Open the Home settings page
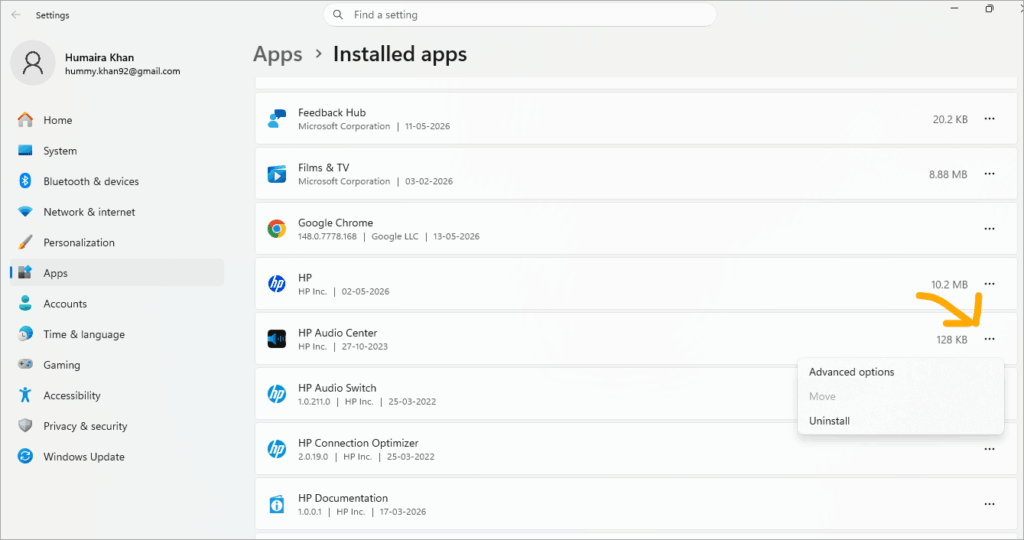 [x=118, y=120]
